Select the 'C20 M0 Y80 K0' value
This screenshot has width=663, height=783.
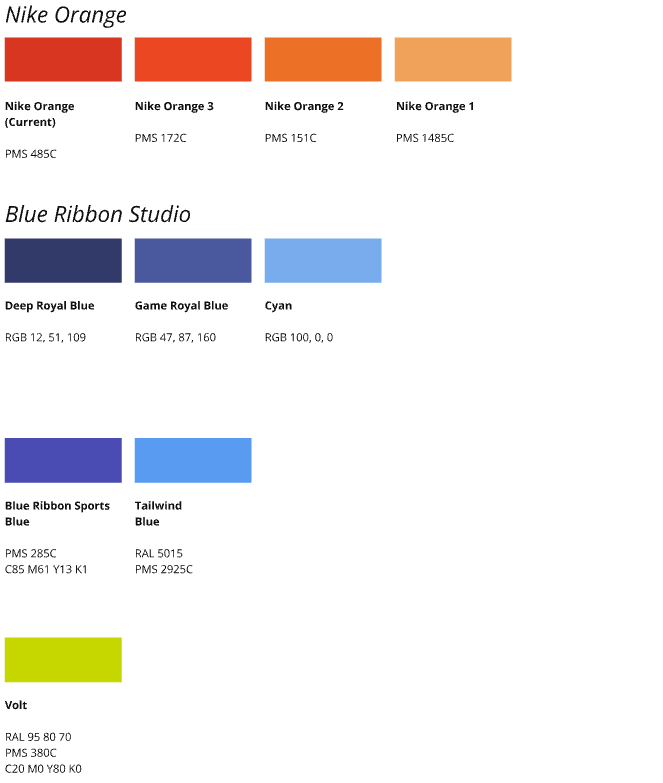[x=43, y=769]
